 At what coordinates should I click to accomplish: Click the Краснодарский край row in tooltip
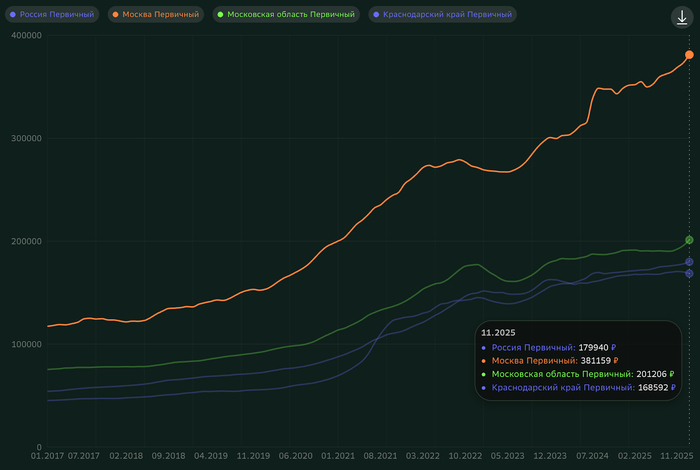tap(577, 387)
